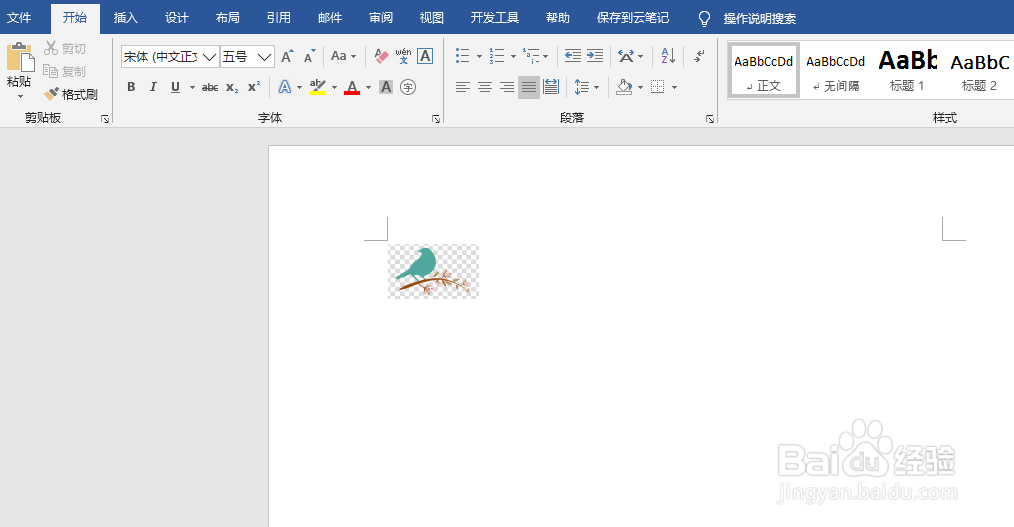Apply character border icon
Image resolution: width=1014 pixels, height=527 pixels.
point(425,56)
